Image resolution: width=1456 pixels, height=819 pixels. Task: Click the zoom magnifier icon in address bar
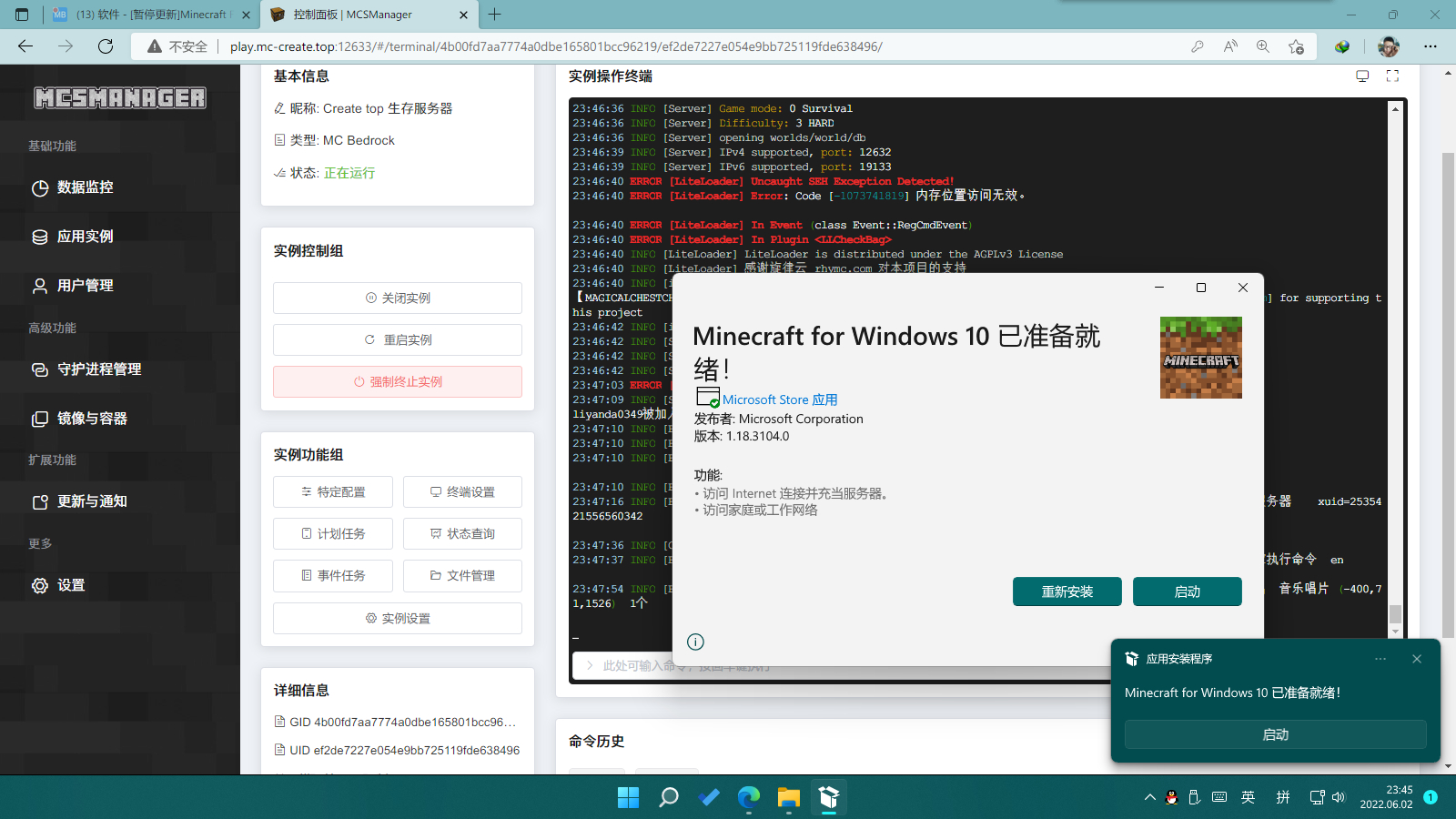[x=1263, y=46]
